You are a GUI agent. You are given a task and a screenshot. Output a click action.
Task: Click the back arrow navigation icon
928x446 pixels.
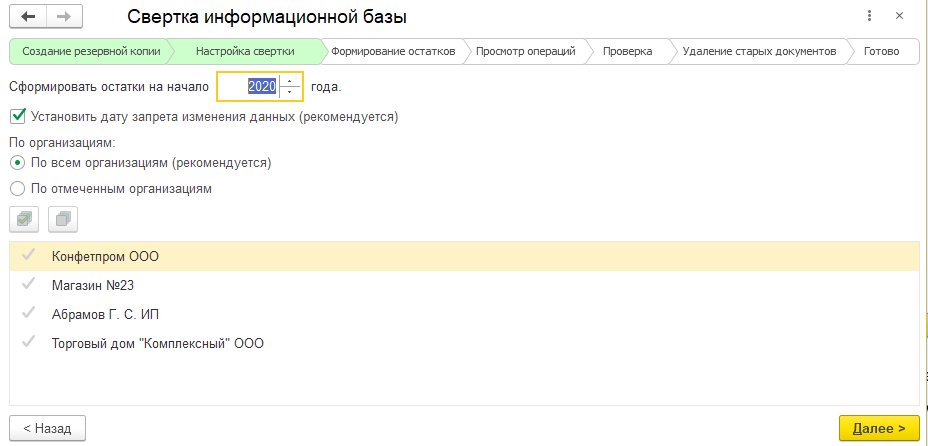[x=27, y=17]
